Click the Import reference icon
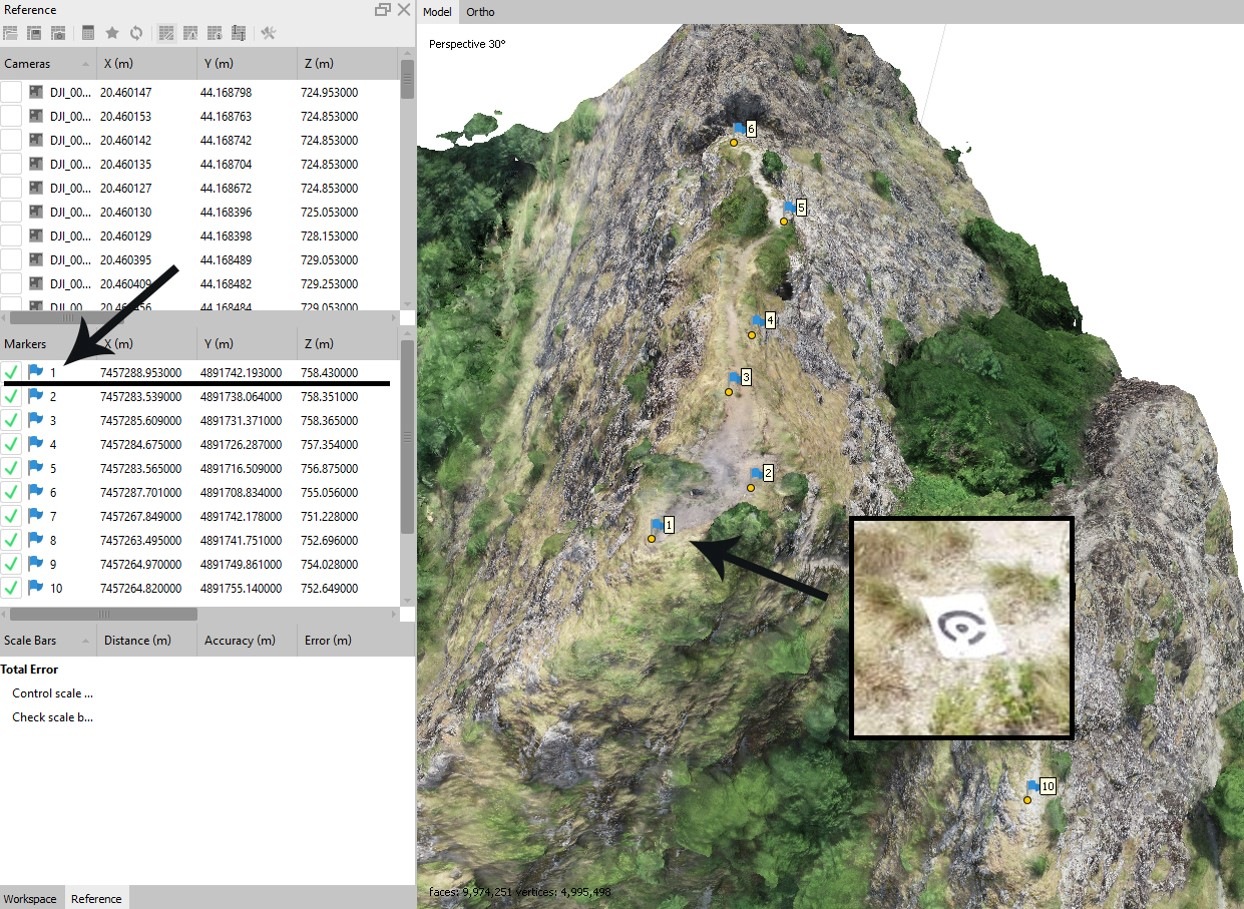This screenshot has height=909, width=1244. coord(11,33)
